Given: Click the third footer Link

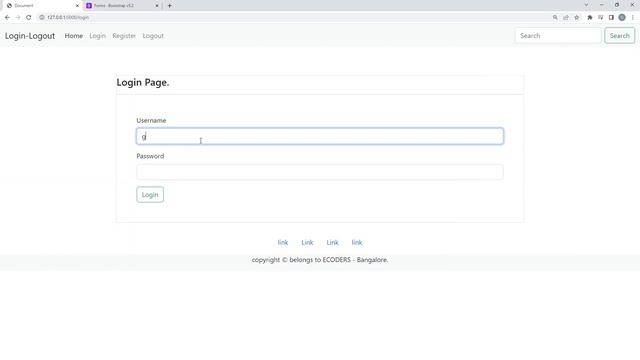Looking at the screenshot, I should [x=332, y=242].
